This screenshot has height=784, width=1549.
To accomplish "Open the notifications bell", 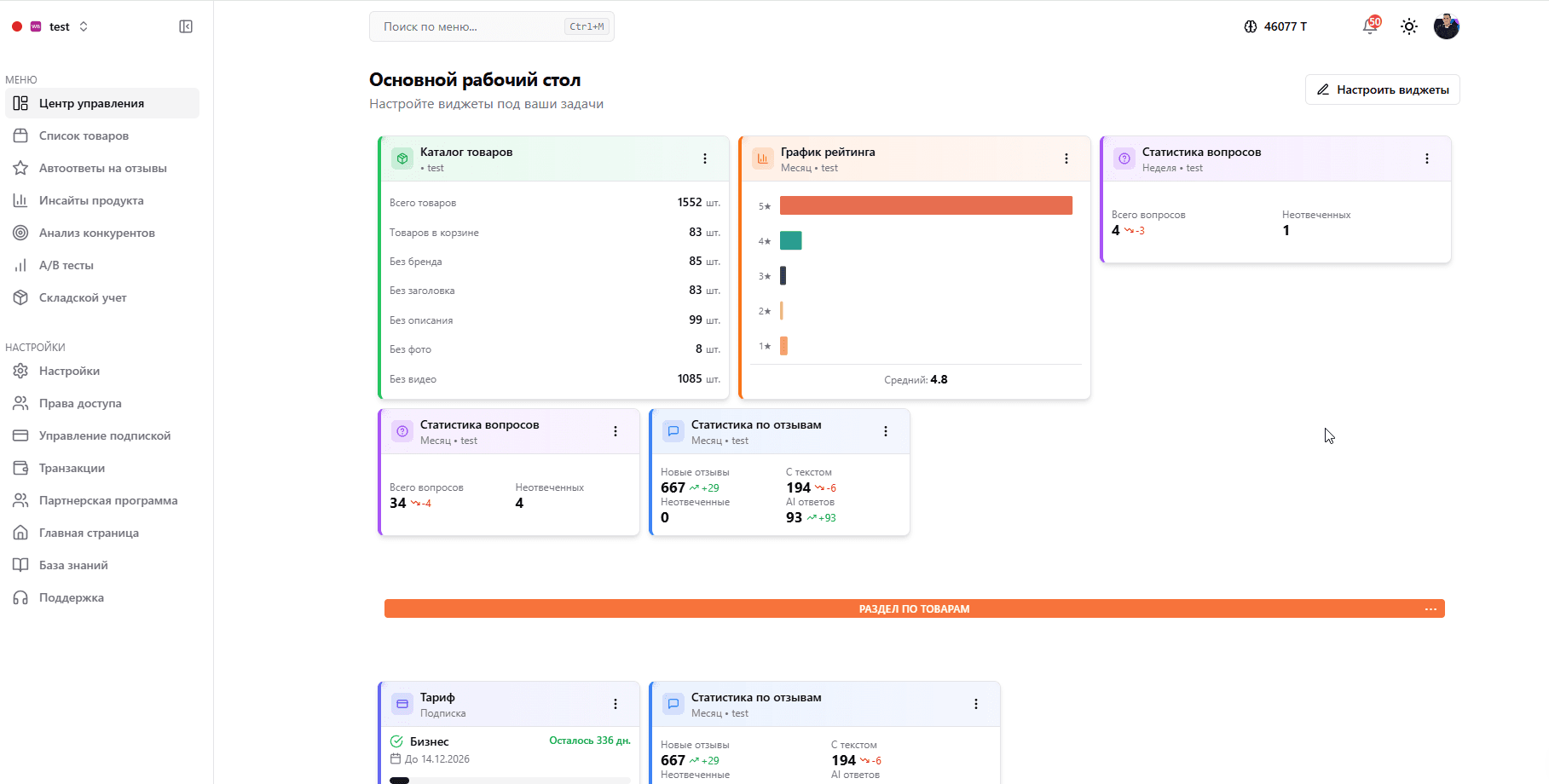I will click(1369, 26).
